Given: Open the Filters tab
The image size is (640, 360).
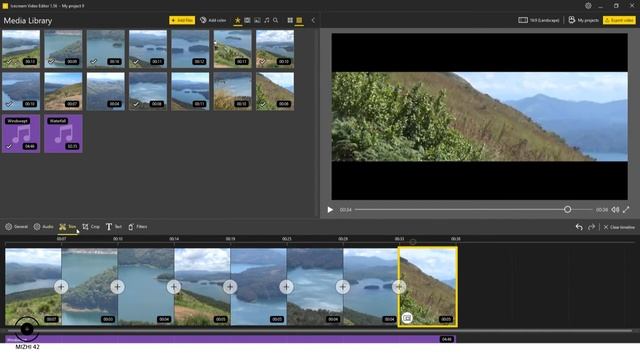Looking at the screenshot, I should (138, 227).
